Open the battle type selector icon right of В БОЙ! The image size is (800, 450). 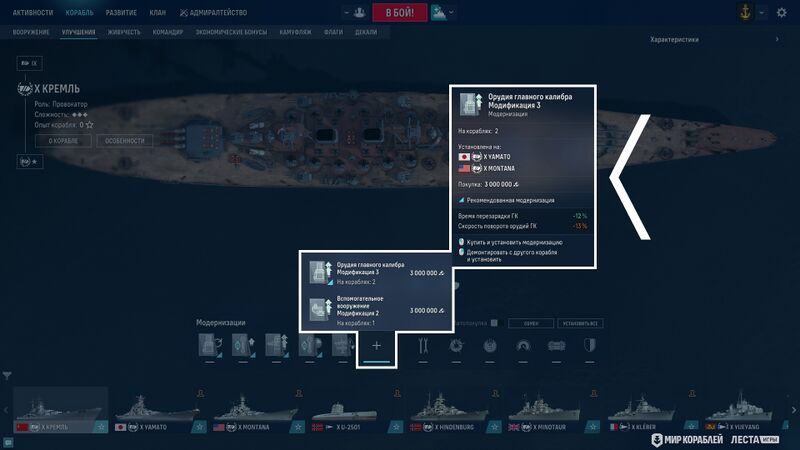pyautogui.click(x=438, y=12)
